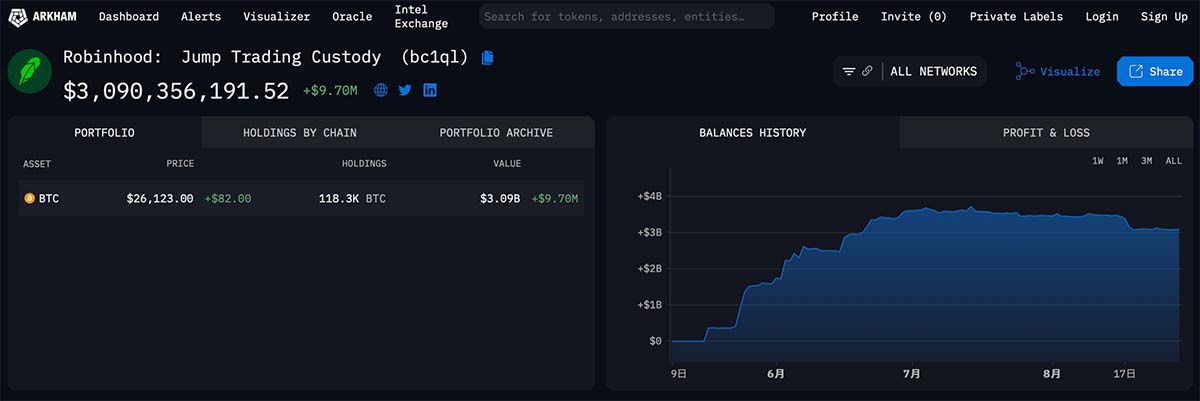Click the chain link icon beside filter
Image resolution: width=1200 pixels, height=401 pixels.
[867, 72]
